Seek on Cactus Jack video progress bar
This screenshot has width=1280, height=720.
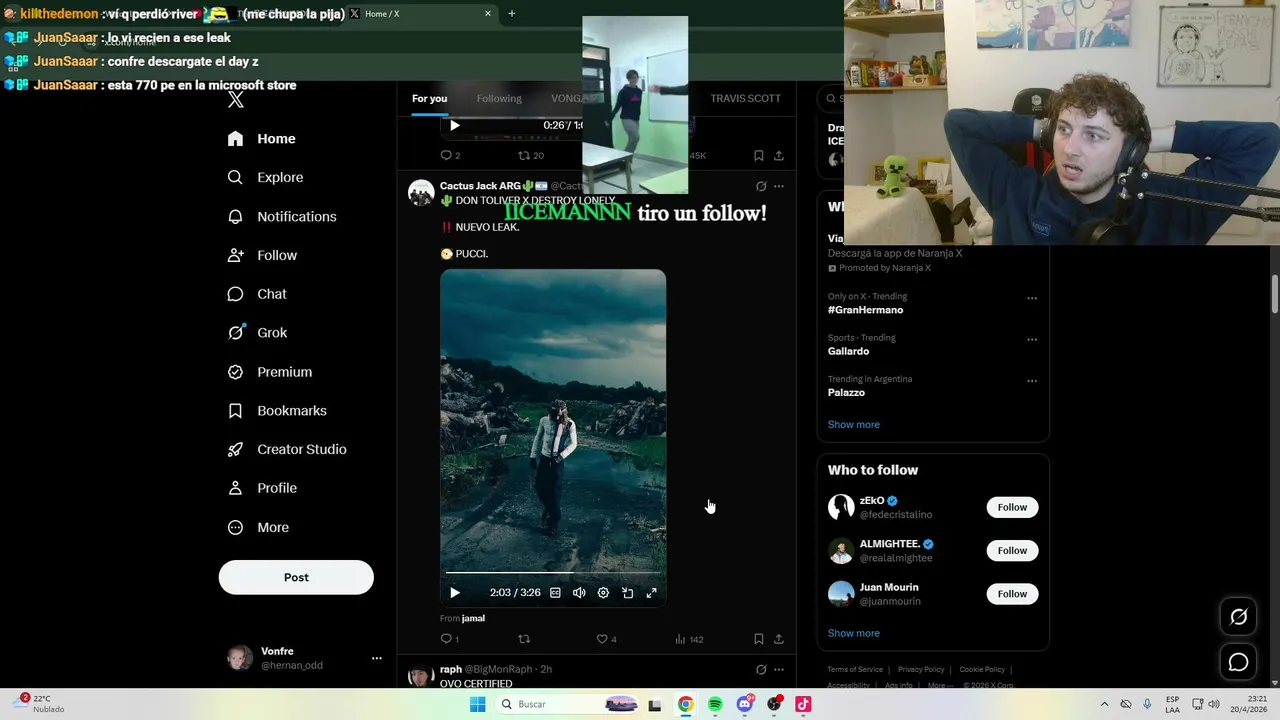point(553,573)
